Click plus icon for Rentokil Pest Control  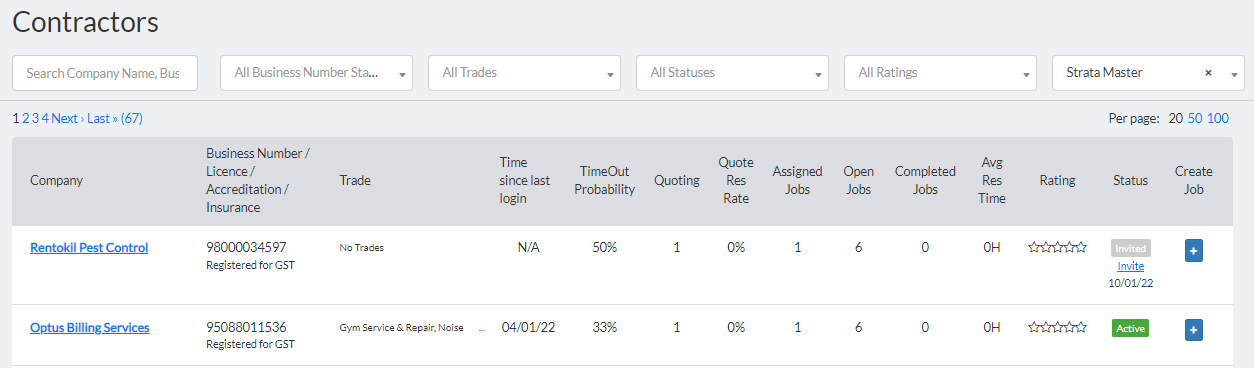pos(1194,250)
